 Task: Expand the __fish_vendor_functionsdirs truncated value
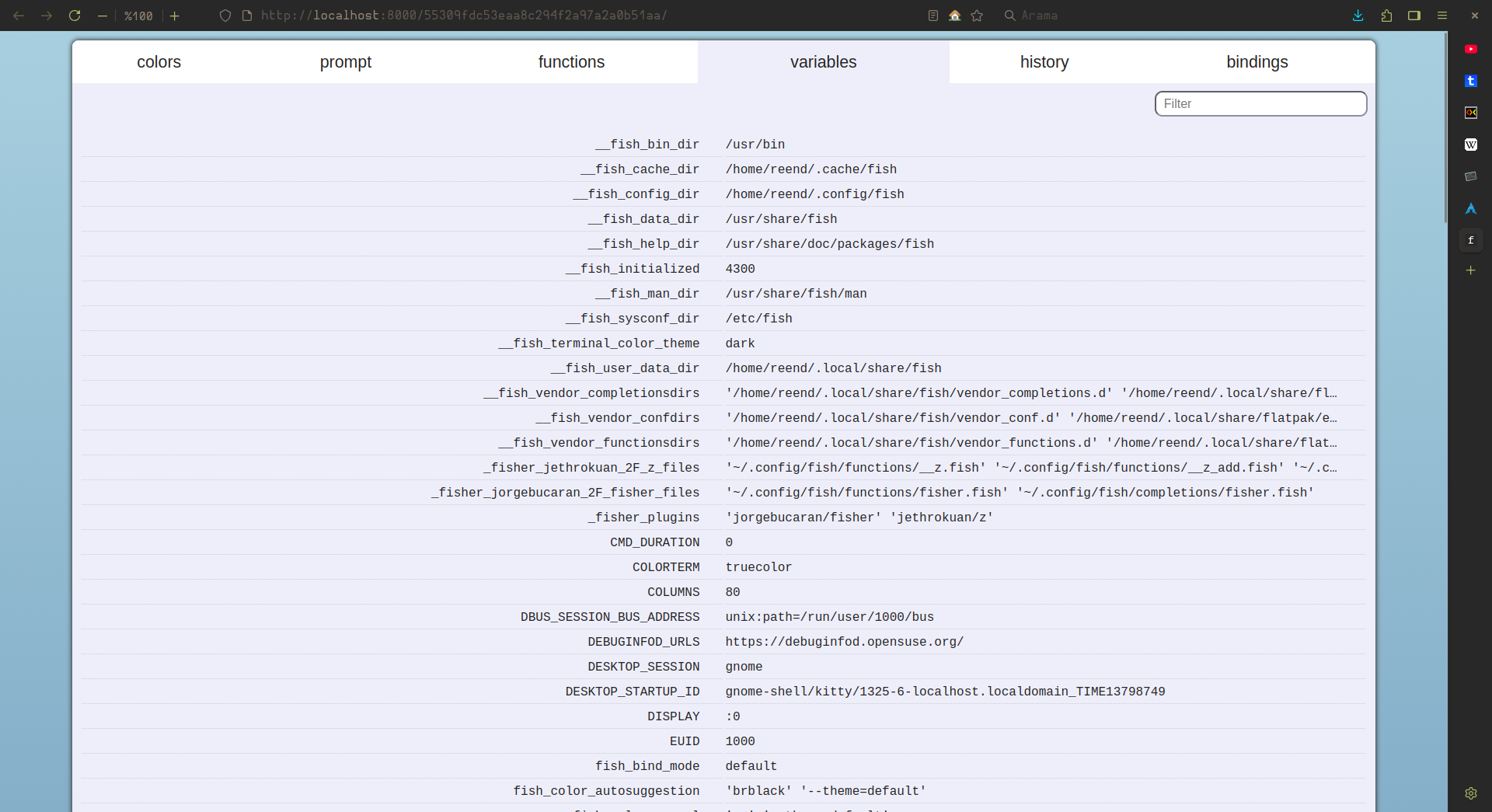click(x=1031, y=443)
